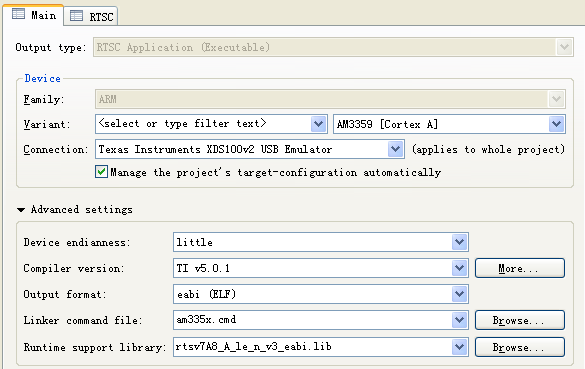This screenshot has width=585, height=369.
Task: Collapse the Advanced settings section
Action: [21, 210]
